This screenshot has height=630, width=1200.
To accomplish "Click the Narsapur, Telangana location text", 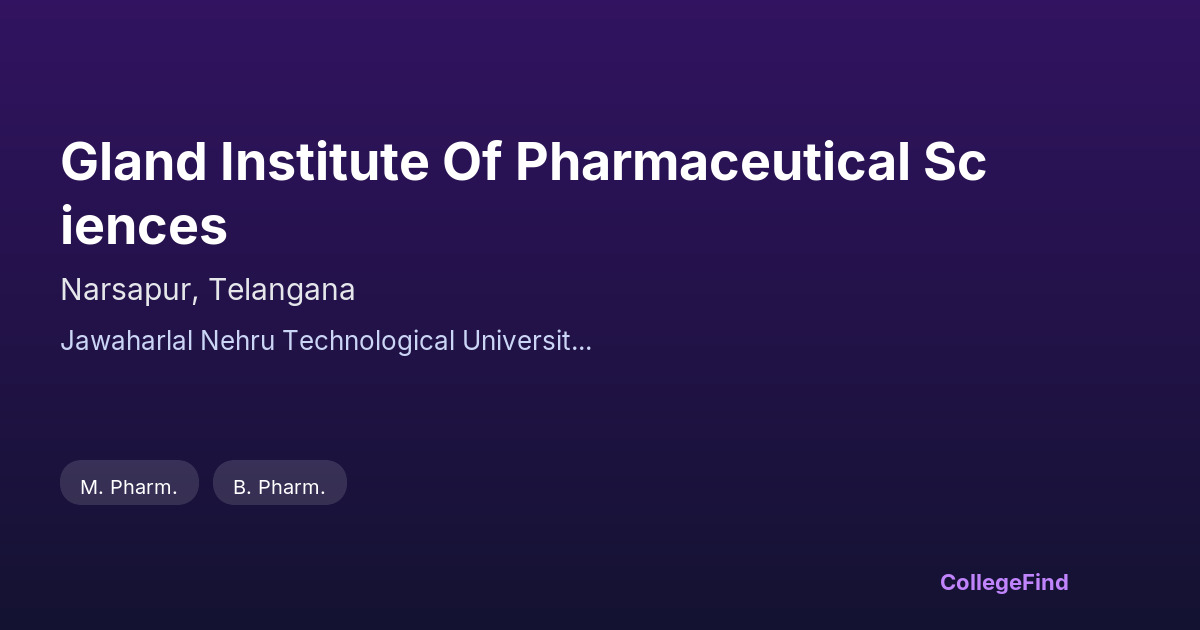I will tap(208, 290).
